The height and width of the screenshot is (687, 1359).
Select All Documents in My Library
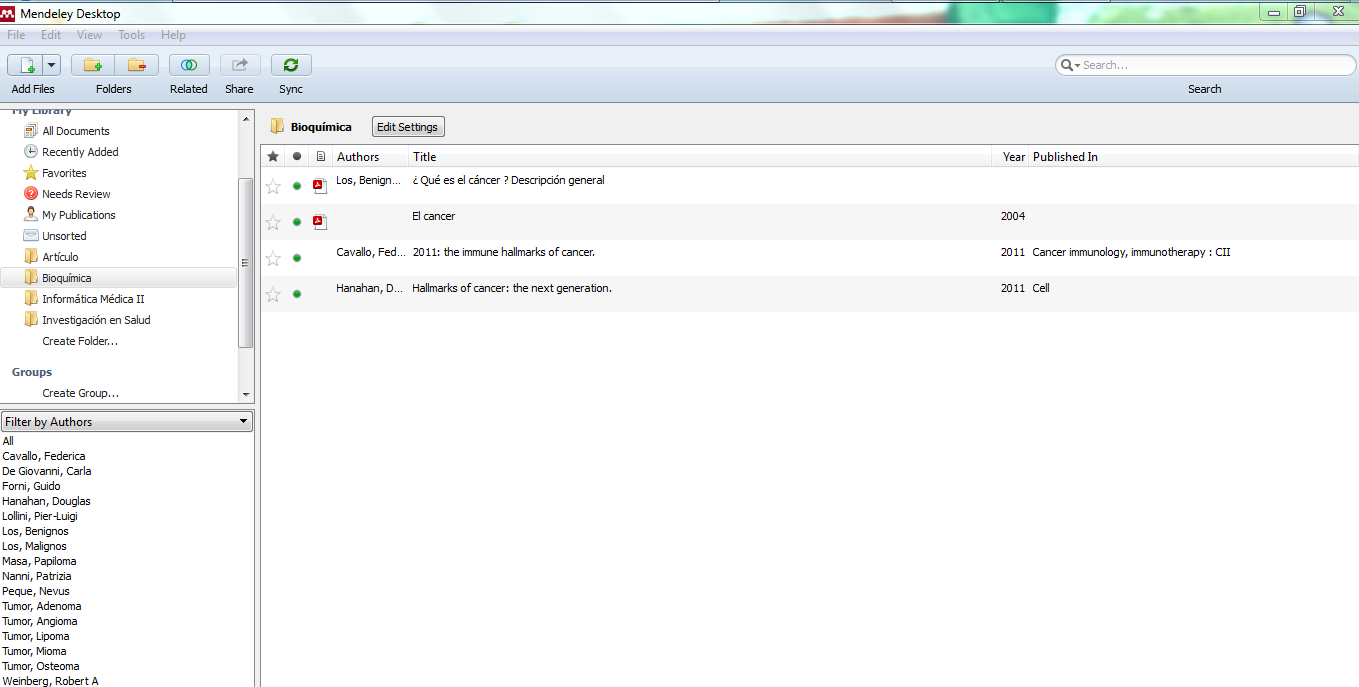pyautogui.click(x=76, y=131)
